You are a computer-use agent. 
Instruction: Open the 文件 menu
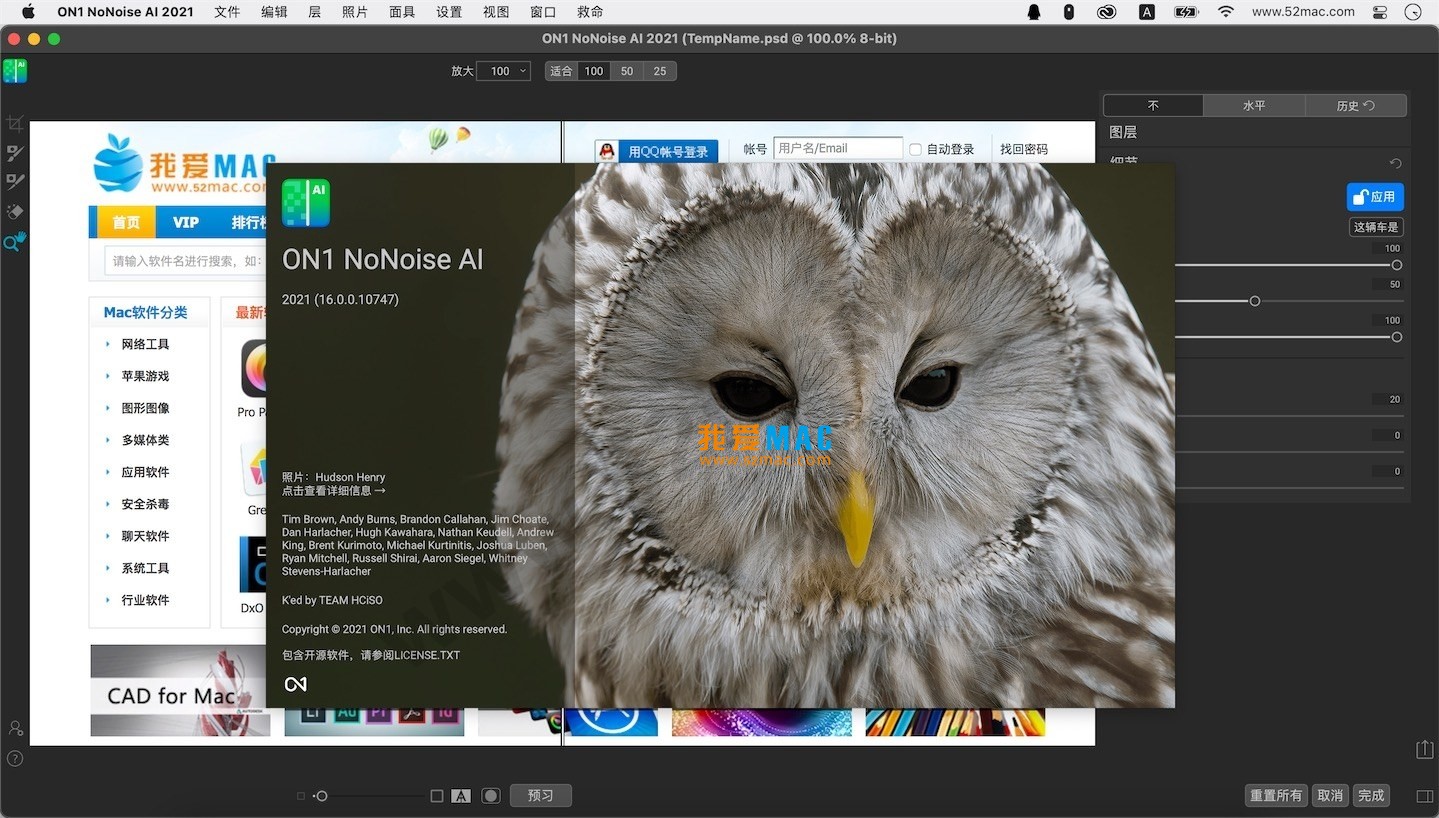tap(227, 12)
